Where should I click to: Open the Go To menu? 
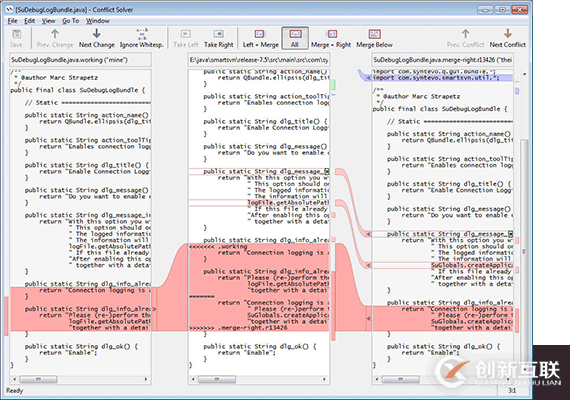coord(71,21)
